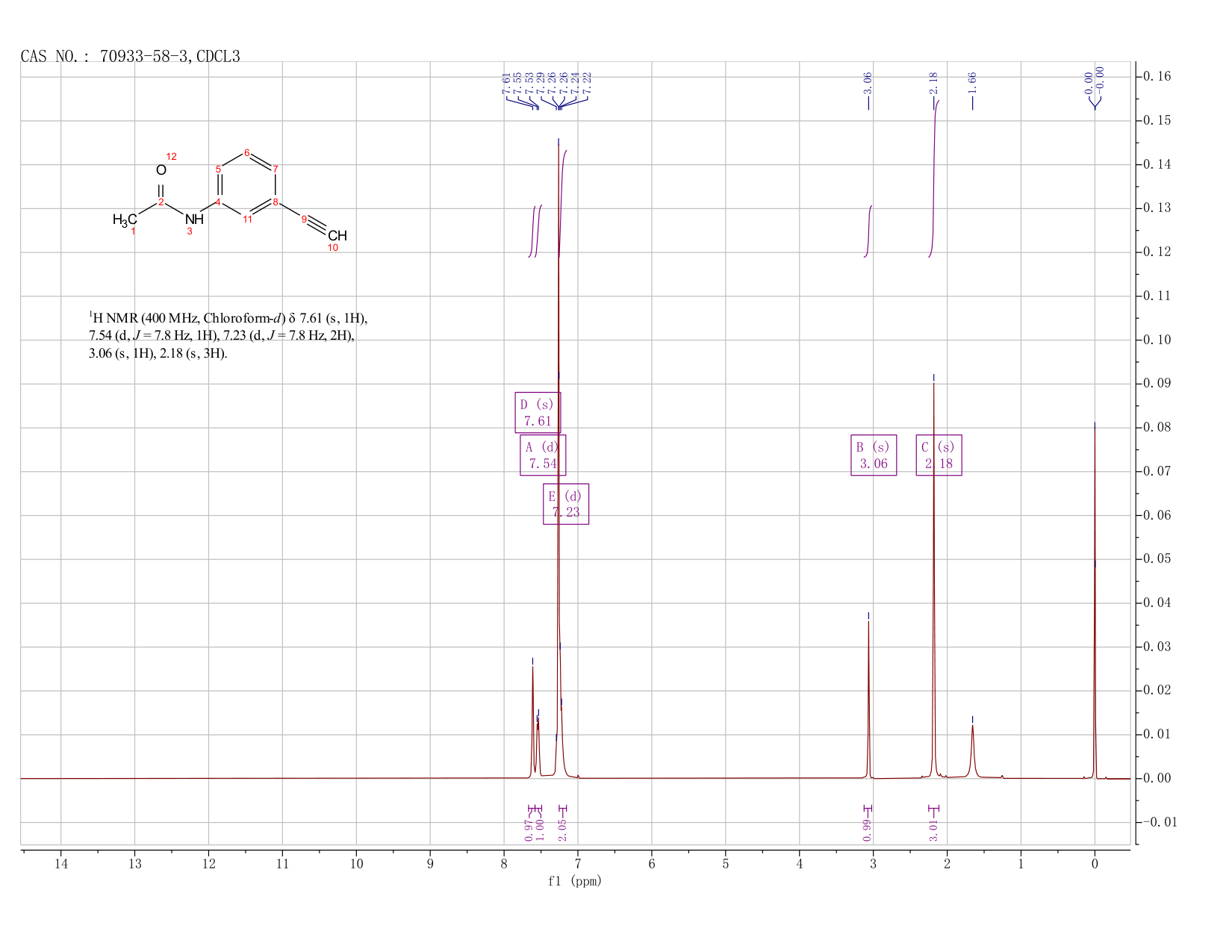Click the integral value 3.01 below axis
Image resolution: width=1232 pixels, height=952 pixels.
[x=933, y=830]
